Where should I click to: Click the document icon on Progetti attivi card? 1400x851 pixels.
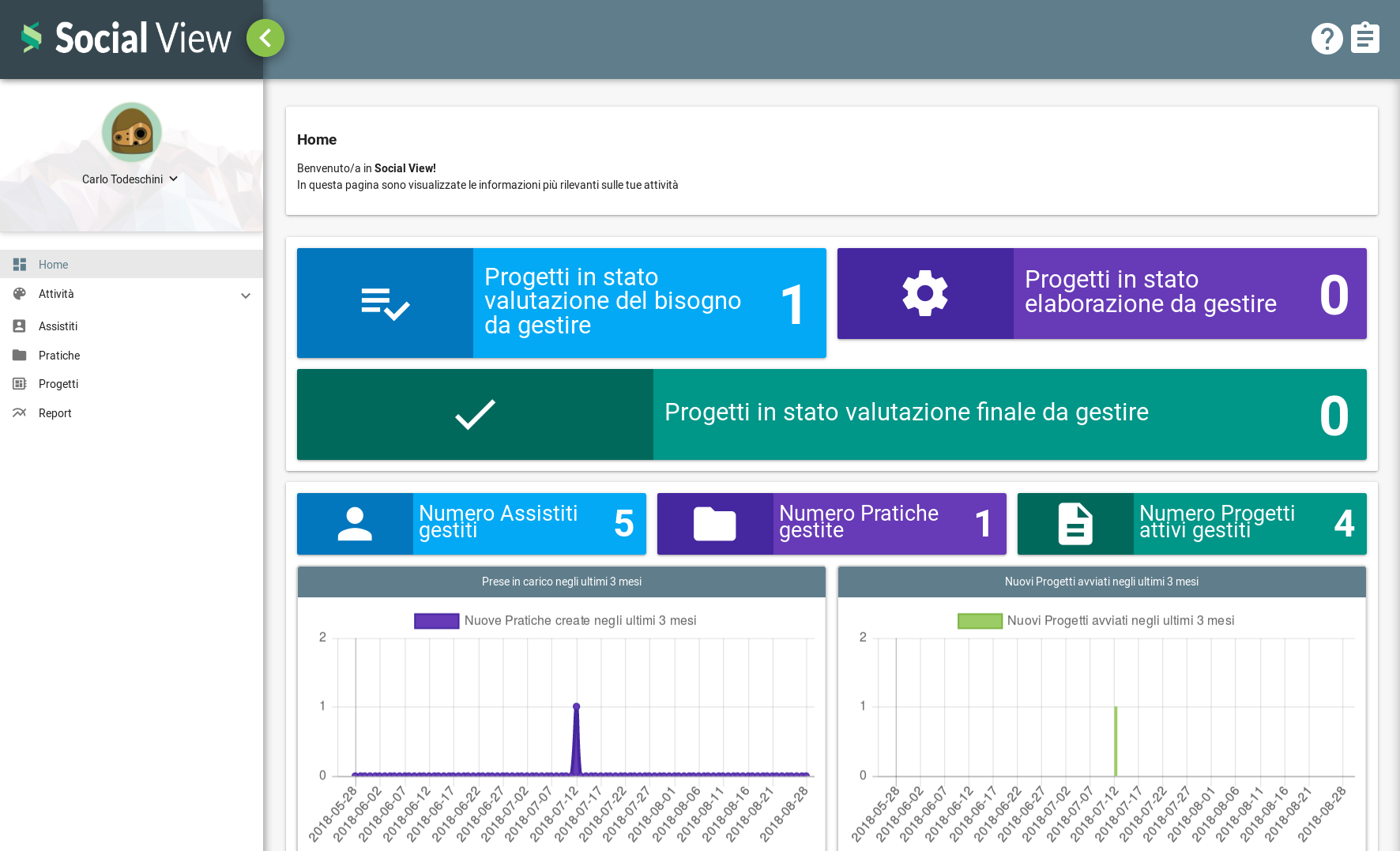pyautogui.click(x=1075, y=524)
